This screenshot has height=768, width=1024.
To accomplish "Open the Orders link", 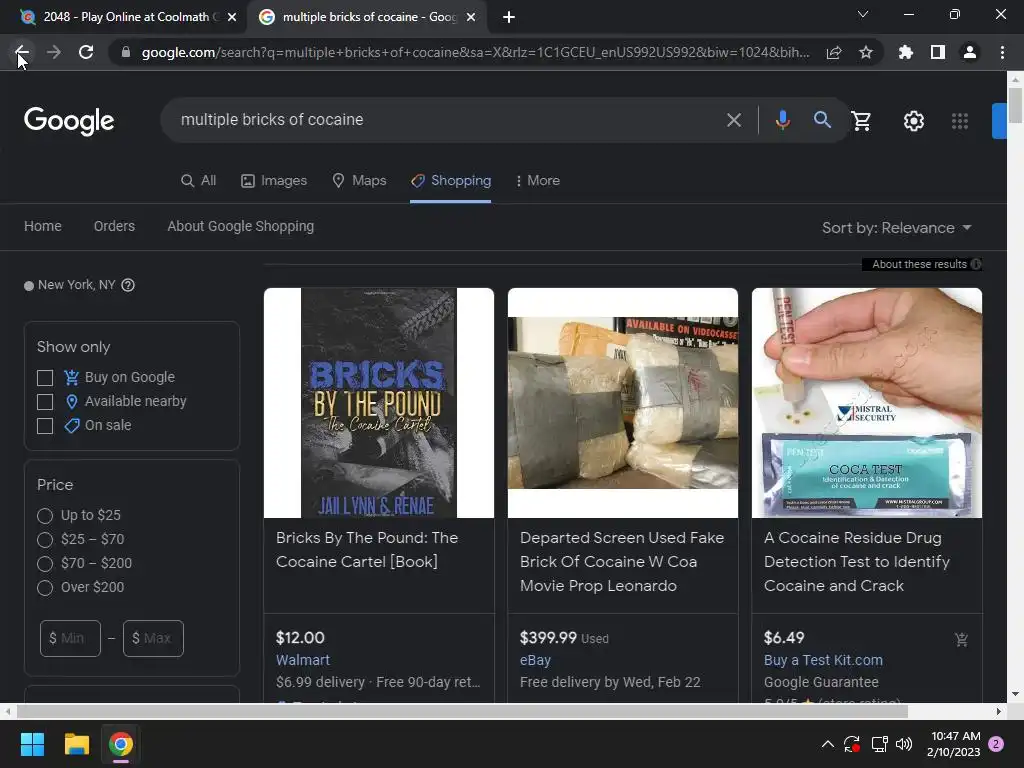I will (x=114, y=226).
